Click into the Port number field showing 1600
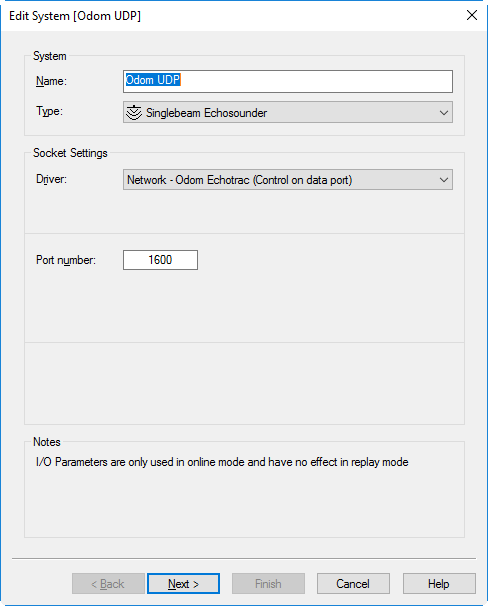 160,260
